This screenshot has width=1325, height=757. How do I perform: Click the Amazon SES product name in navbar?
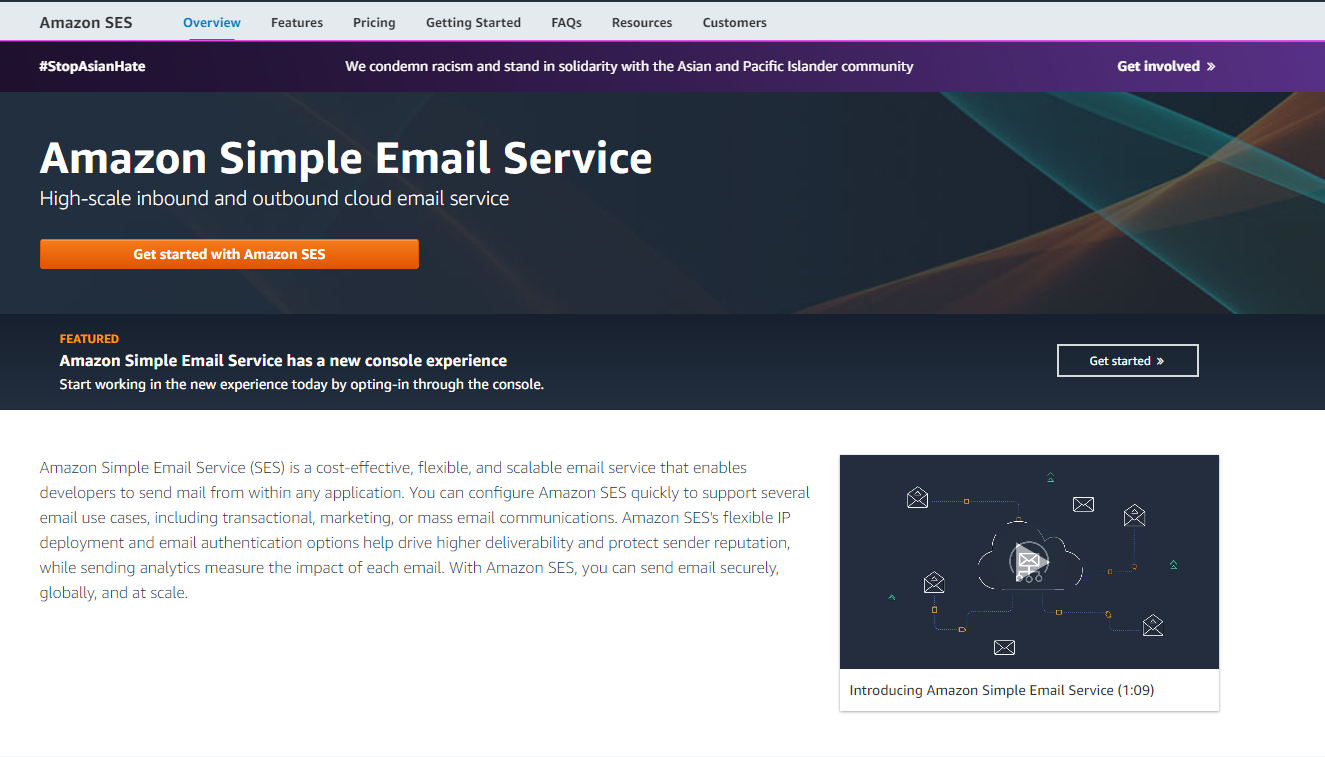click(86, 22)
